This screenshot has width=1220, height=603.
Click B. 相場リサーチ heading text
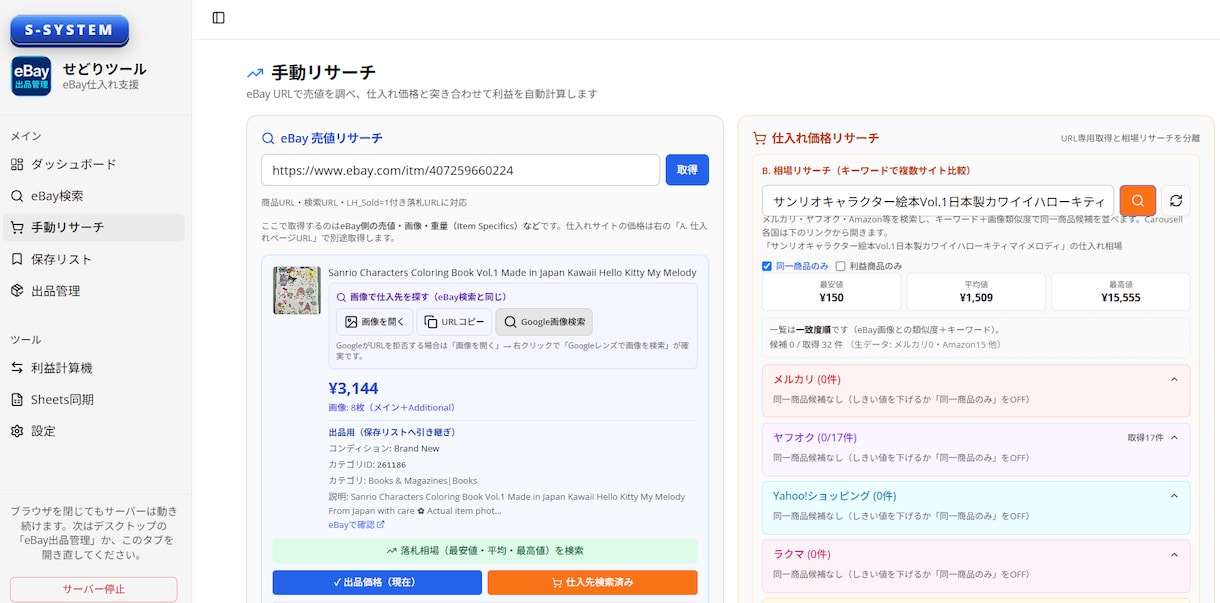(866, 170)
